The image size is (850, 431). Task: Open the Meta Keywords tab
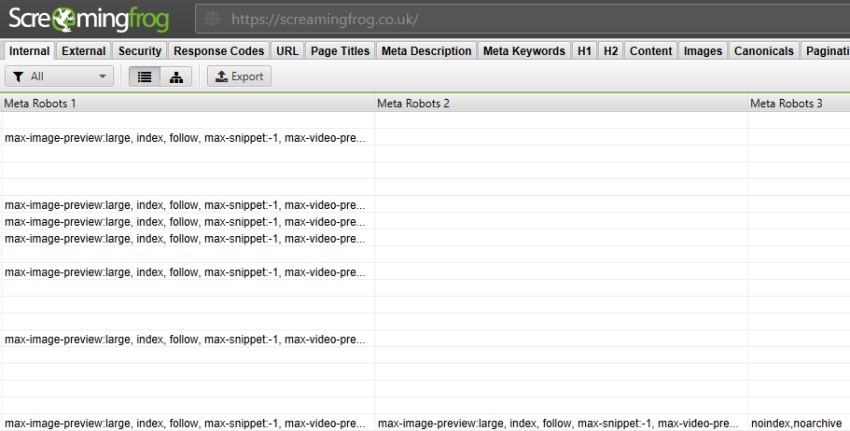click(x=523, y=51)
